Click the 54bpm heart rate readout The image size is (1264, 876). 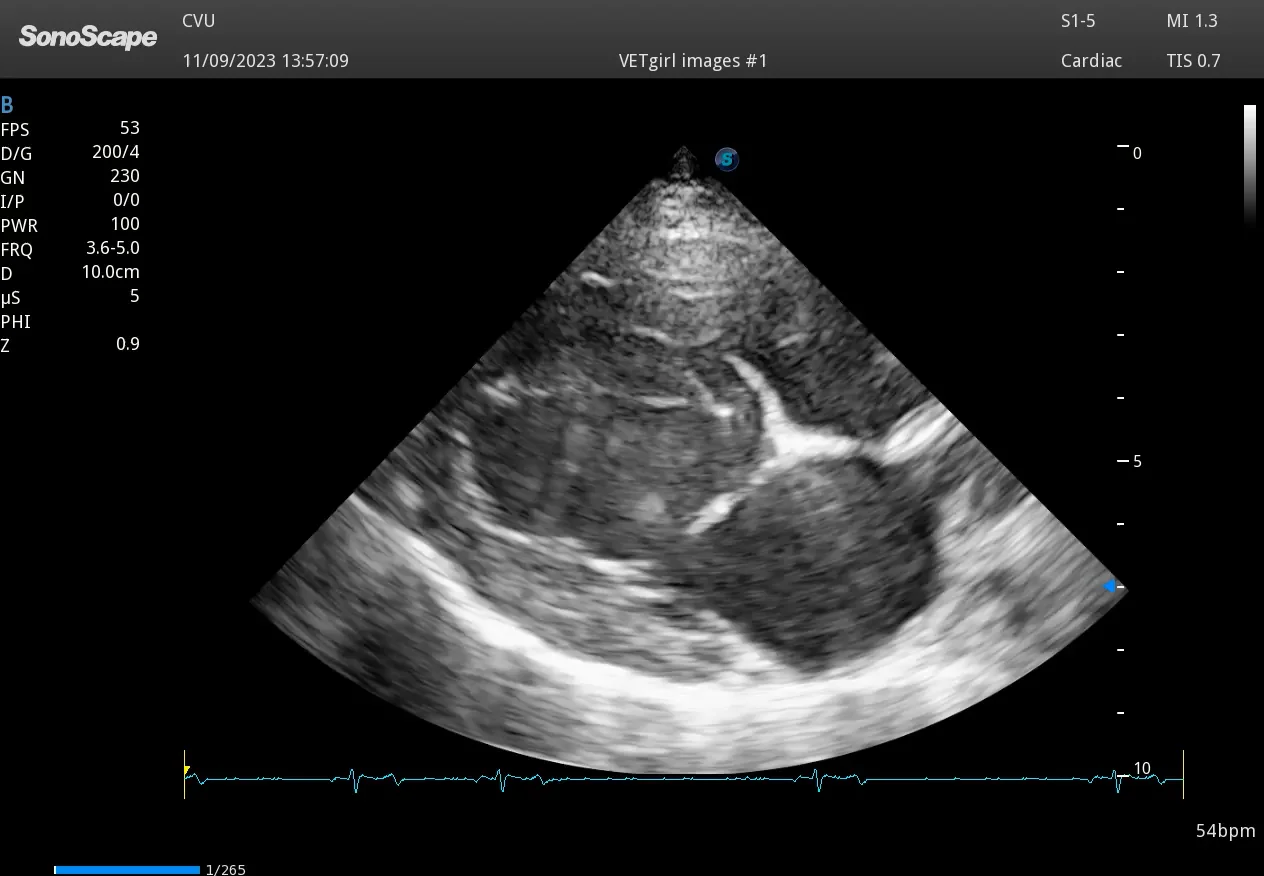coord(1225,831)
